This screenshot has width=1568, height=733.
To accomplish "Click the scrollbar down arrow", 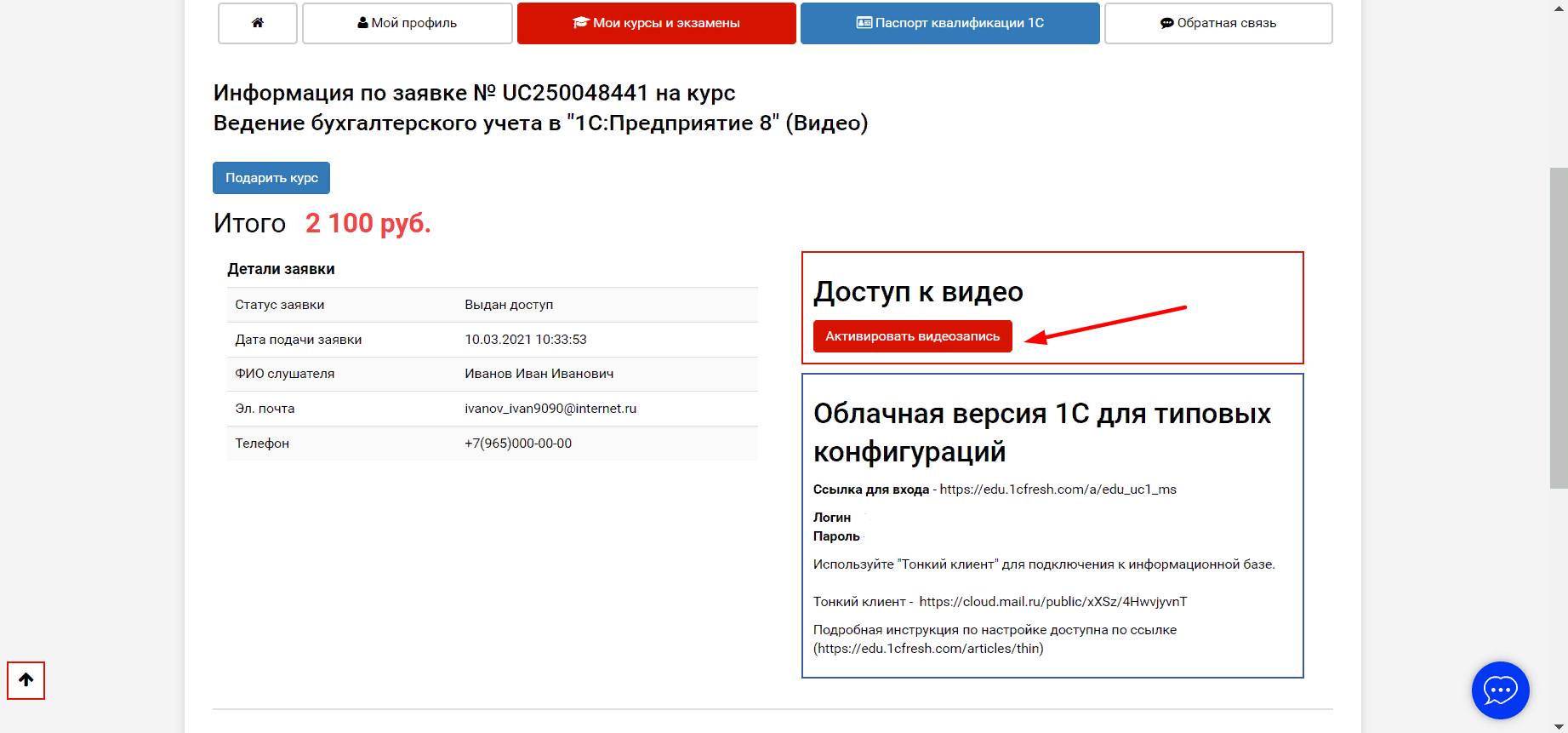I will pyautogui.click(x=1559, y=726).
